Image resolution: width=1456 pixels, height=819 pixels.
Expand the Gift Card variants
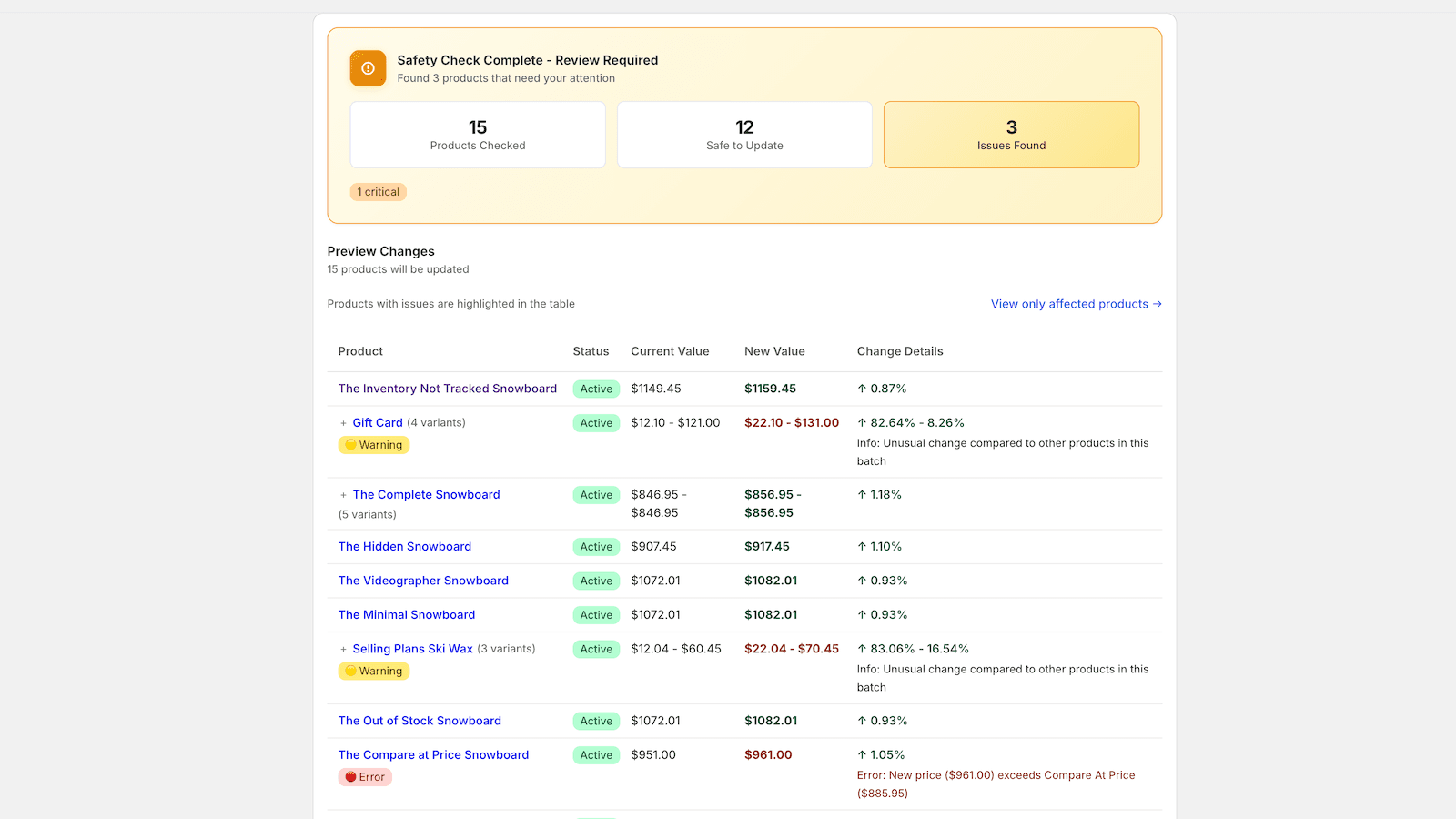pos(343,423)
